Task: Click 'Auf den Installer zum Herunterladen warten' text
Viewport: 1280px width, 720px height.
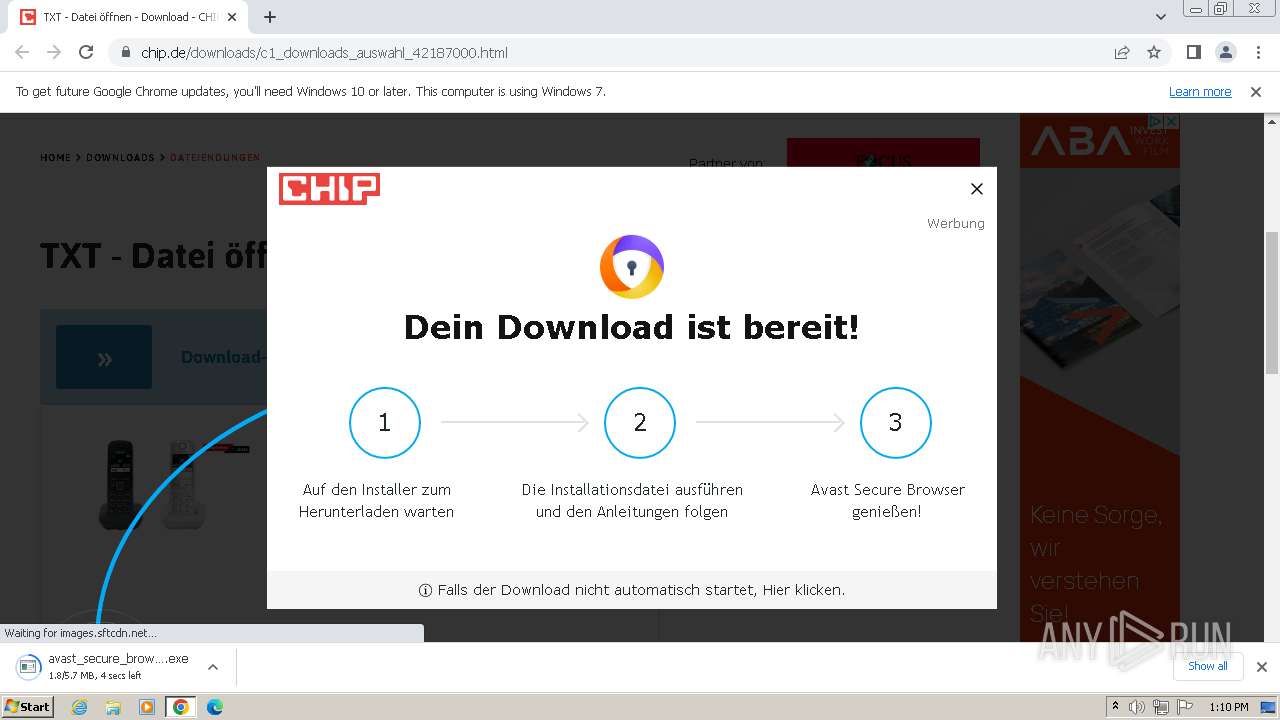Action: coord(377,501)
